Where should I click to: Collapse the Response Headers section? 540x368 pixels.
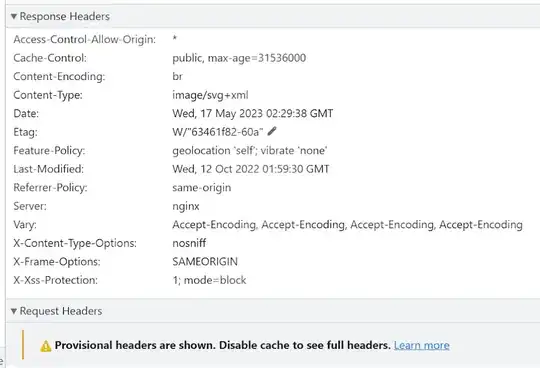pos(14,16)
